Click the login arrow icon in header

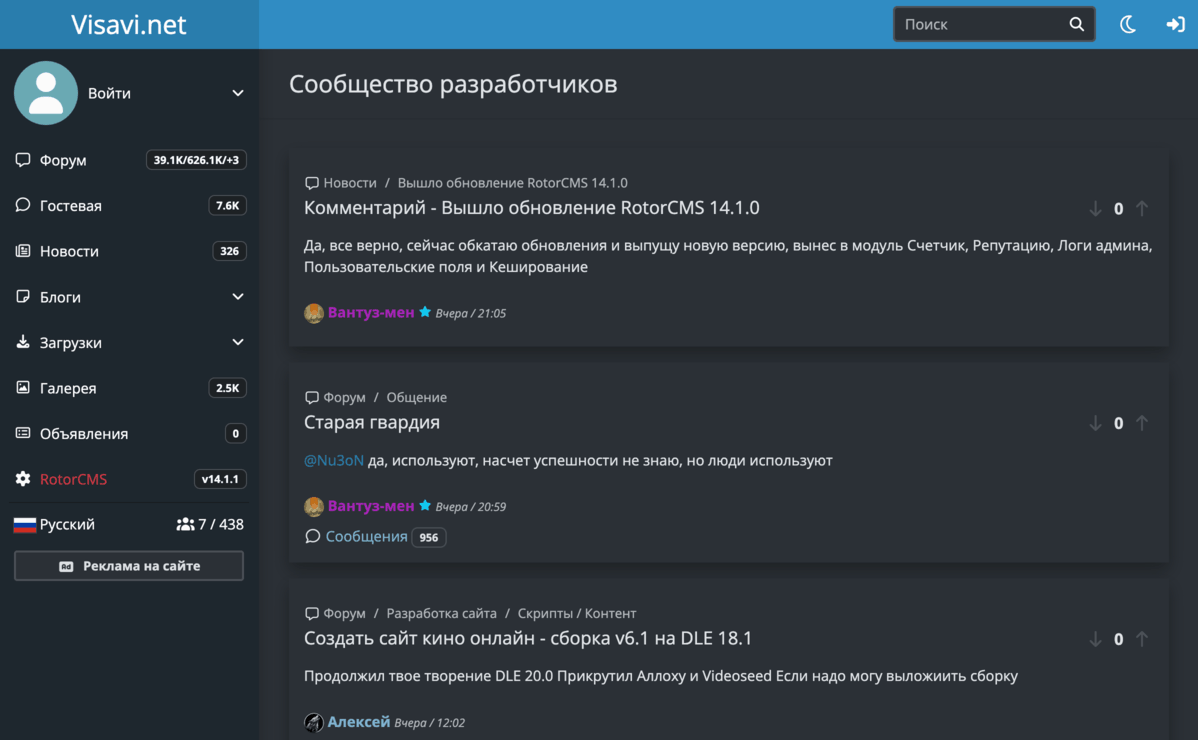[x=1175, y=24]
